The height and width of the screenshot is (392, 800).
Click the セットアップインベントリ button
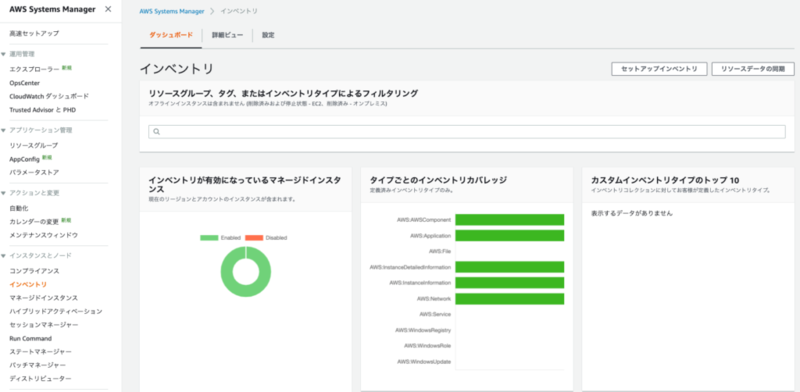659,69
